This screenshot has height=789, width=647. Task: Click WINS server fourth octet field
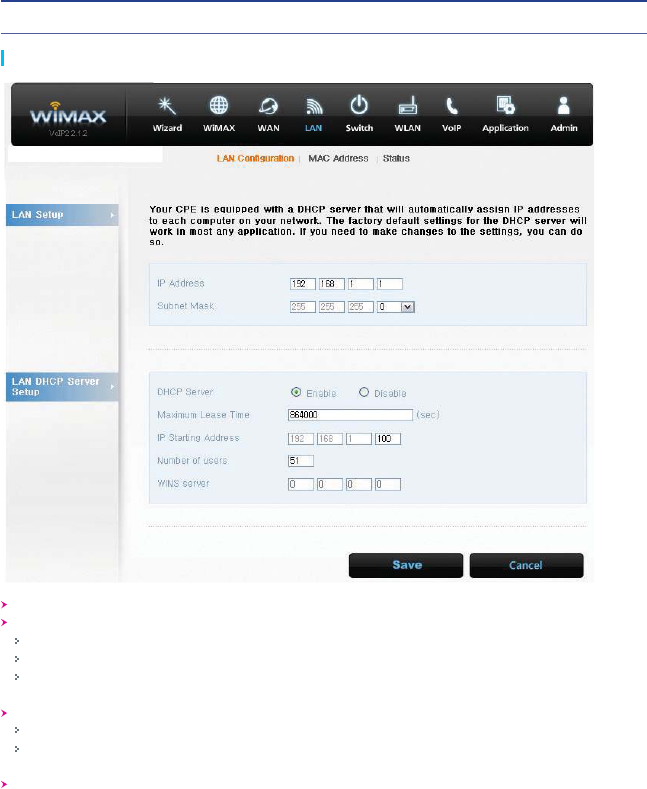pos(388,485)
